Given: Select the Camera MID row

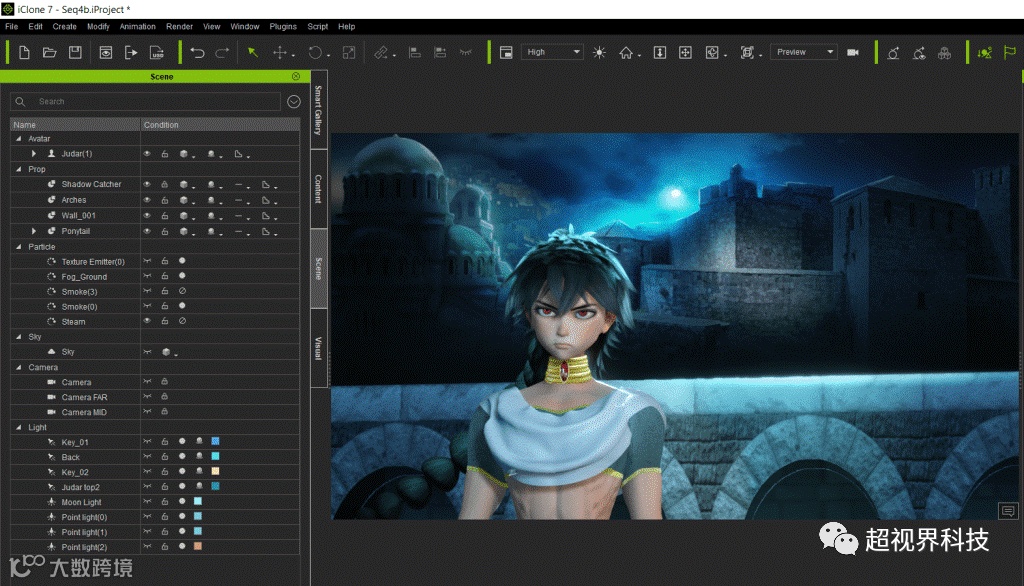Looking at the screenshot, I should [155, 412].
